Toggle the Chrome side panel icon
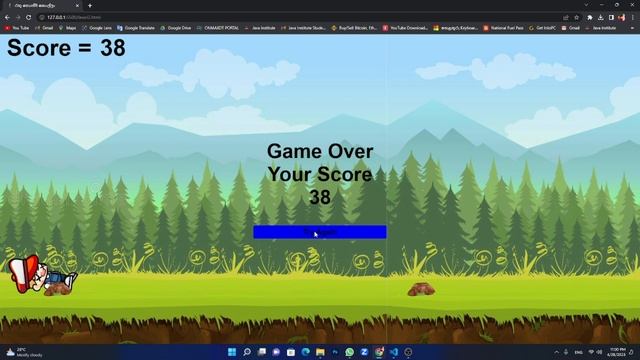 tap(611, 18)
